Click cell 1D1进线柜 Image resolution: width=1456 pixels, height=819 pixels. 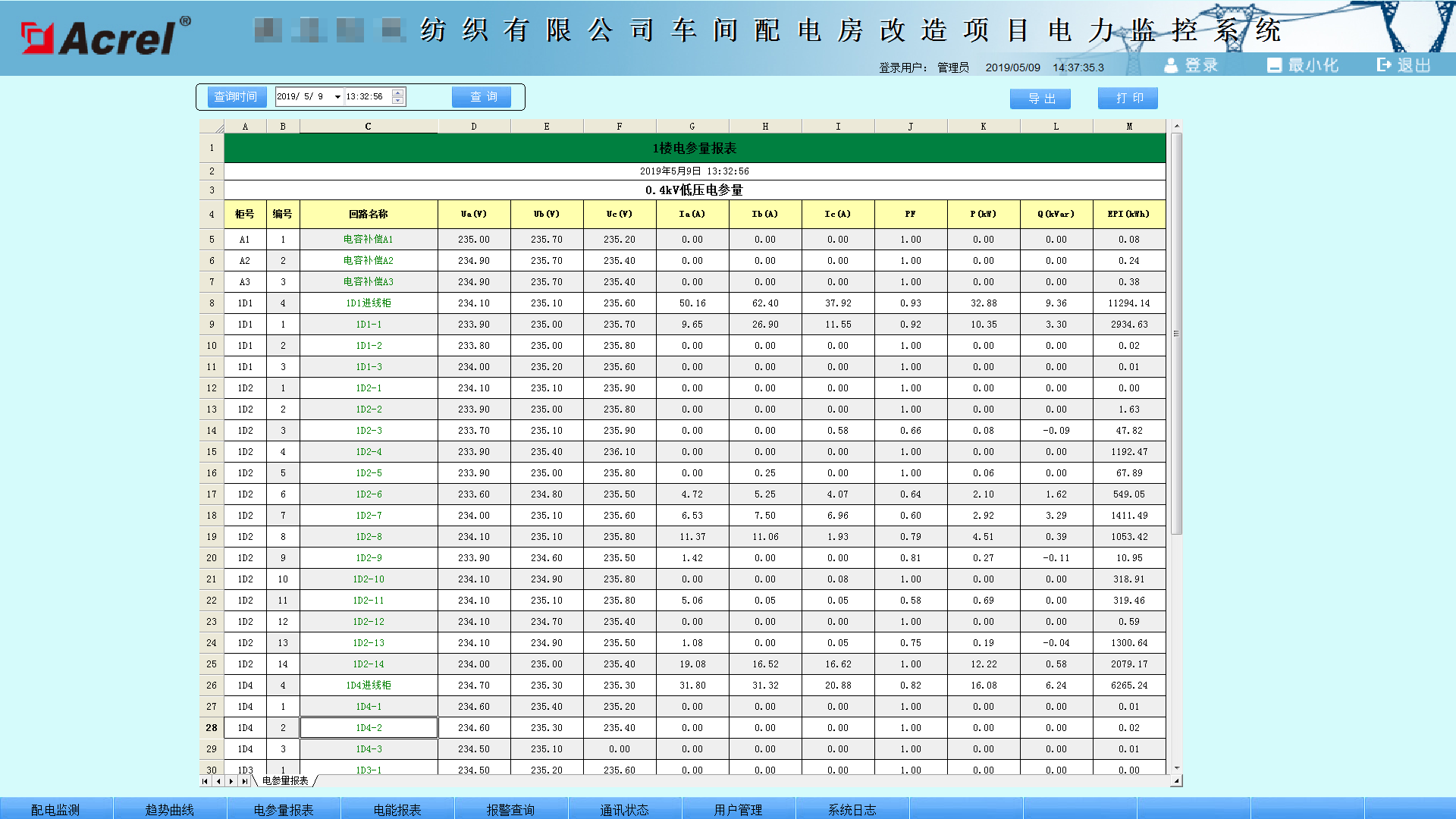(369, 303)
